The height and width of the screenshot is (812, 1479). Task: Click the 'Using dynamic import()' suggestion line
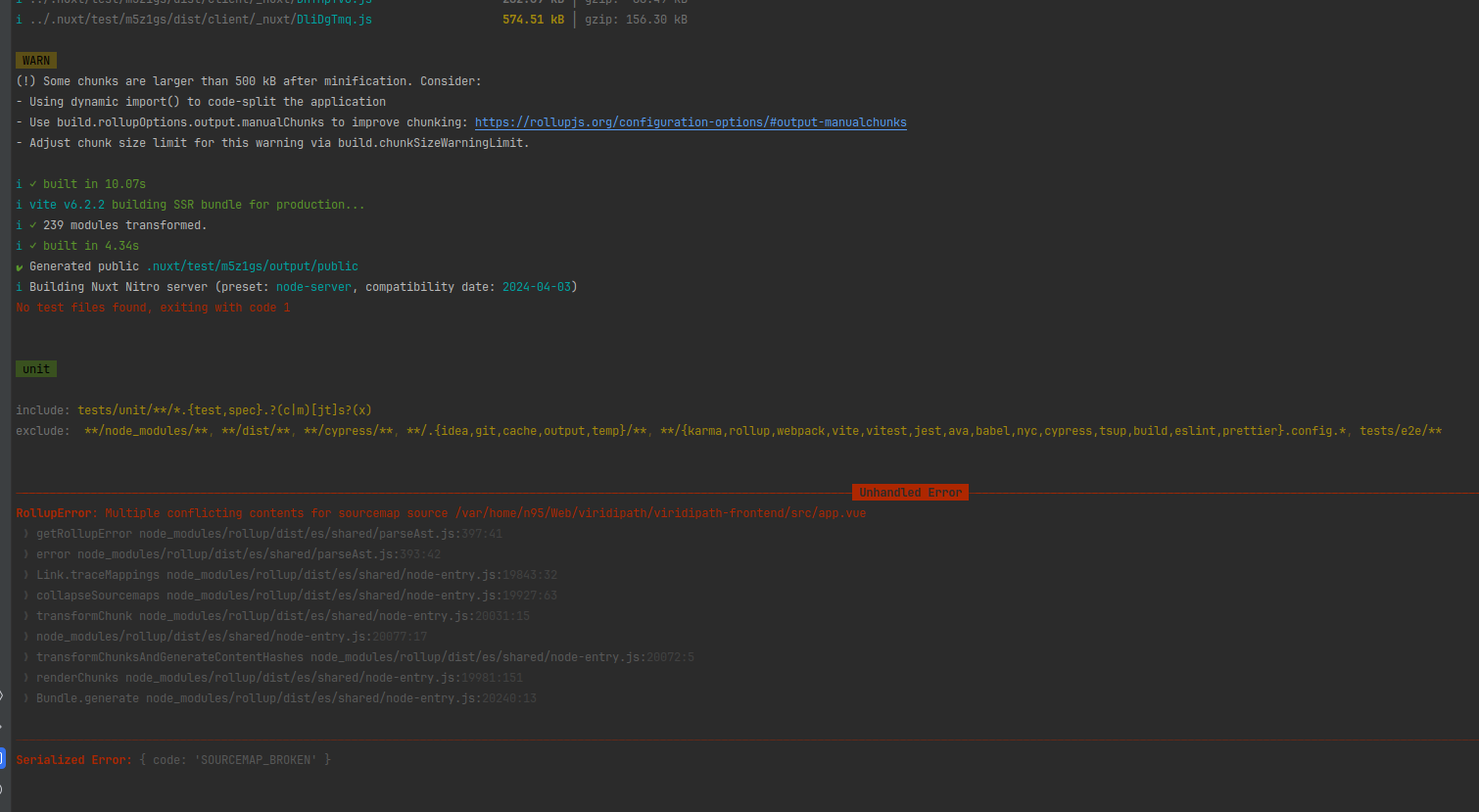[x=201, y=102]
